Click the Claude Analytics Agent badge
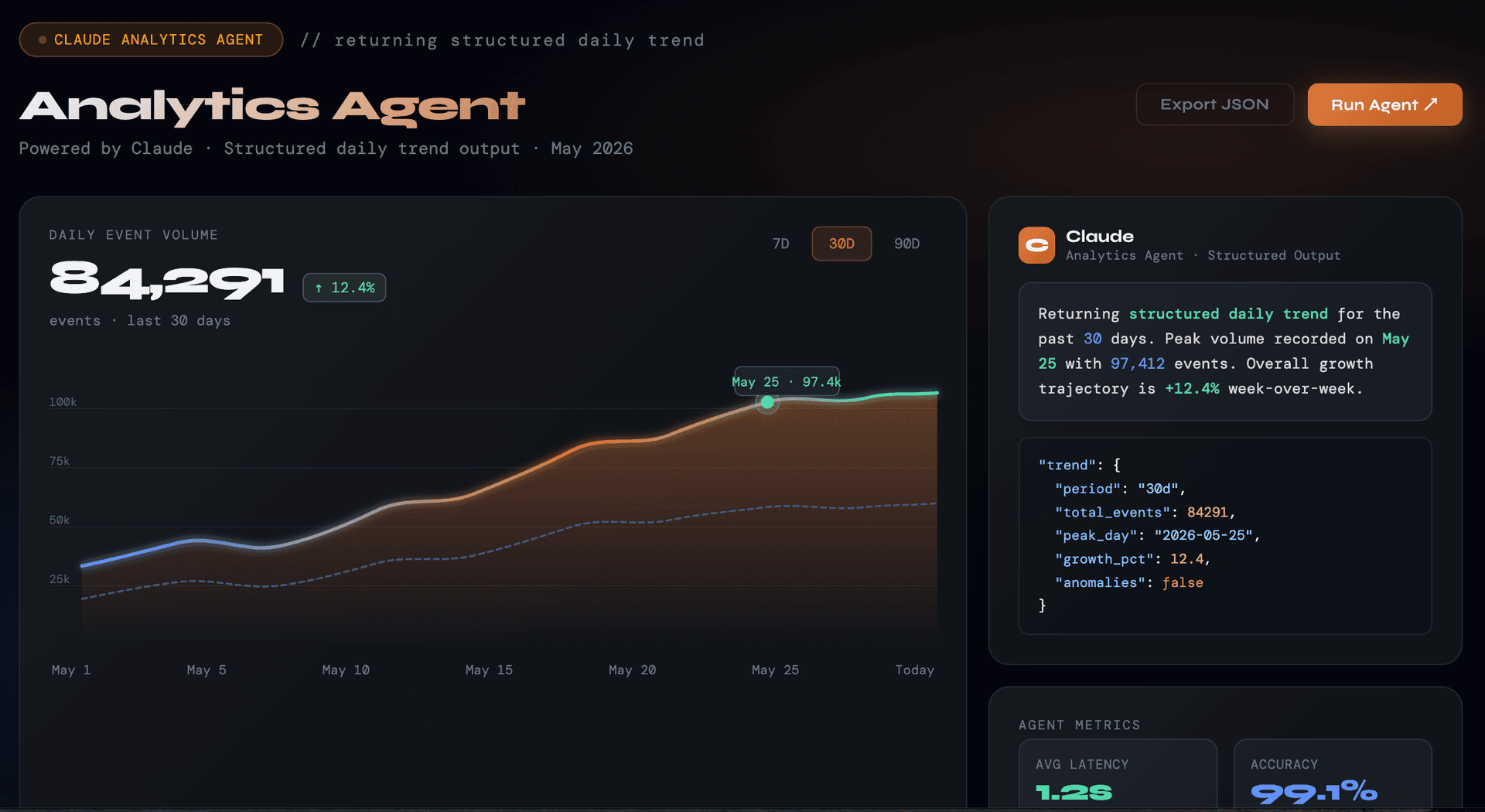The image size is (1485, 812). [x=152, y=39]
